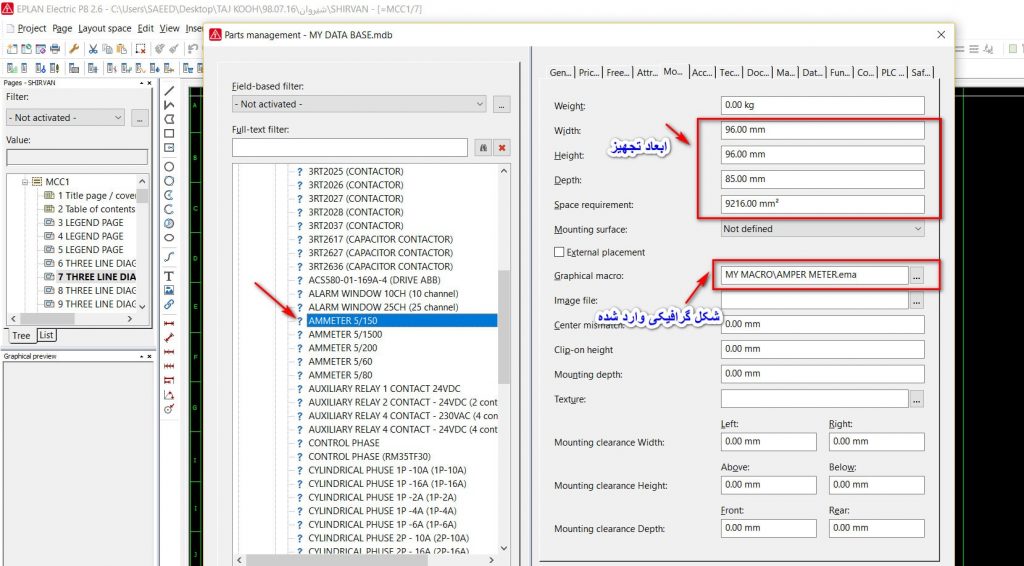
Task: Select the line drawing tool
Action: pos(169,91)
